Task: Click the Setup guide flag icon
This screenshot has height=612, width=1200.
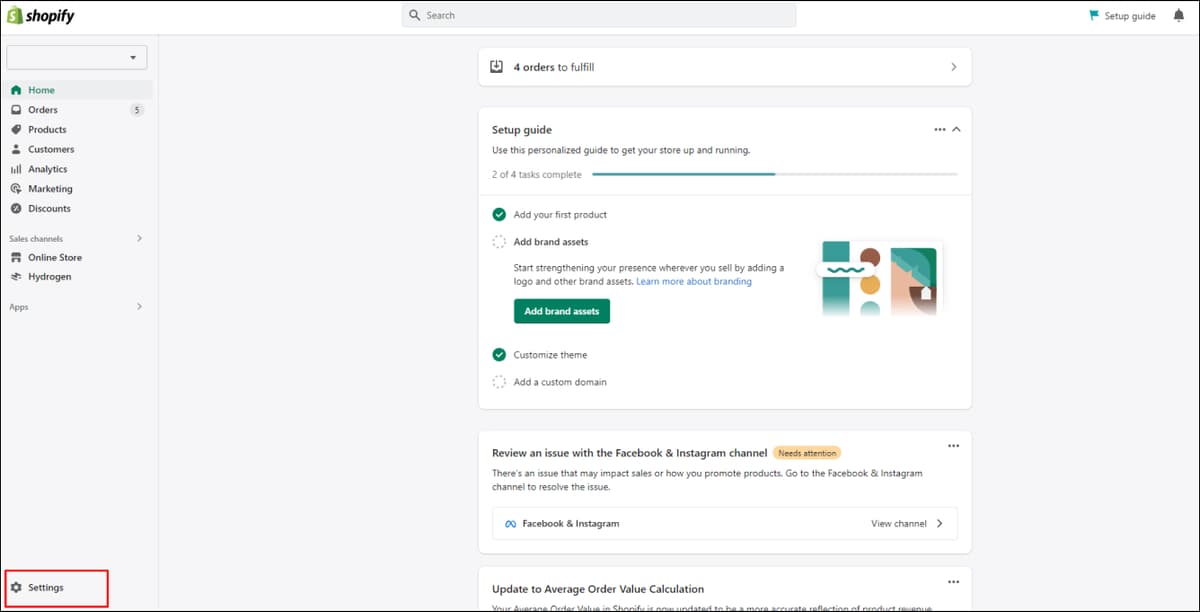Action: tap(1094, 16)
